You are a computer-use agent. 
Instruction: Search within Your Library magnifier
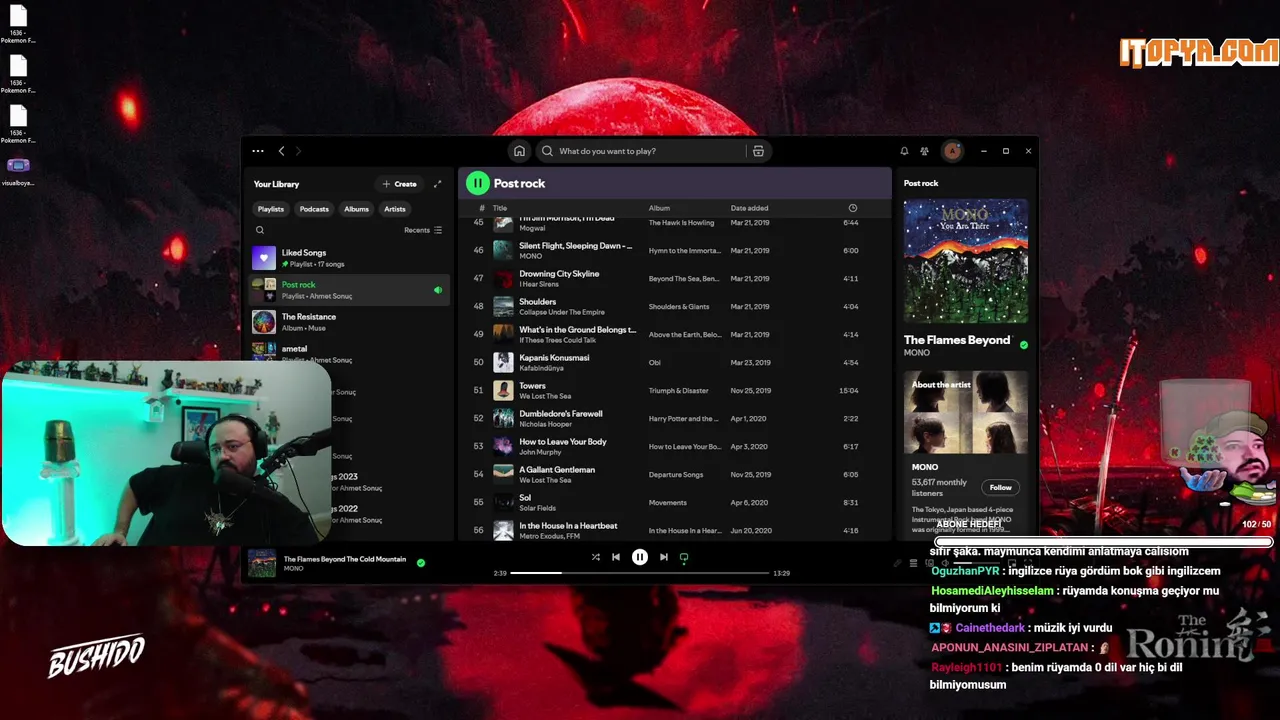click(x=260, y=230)
